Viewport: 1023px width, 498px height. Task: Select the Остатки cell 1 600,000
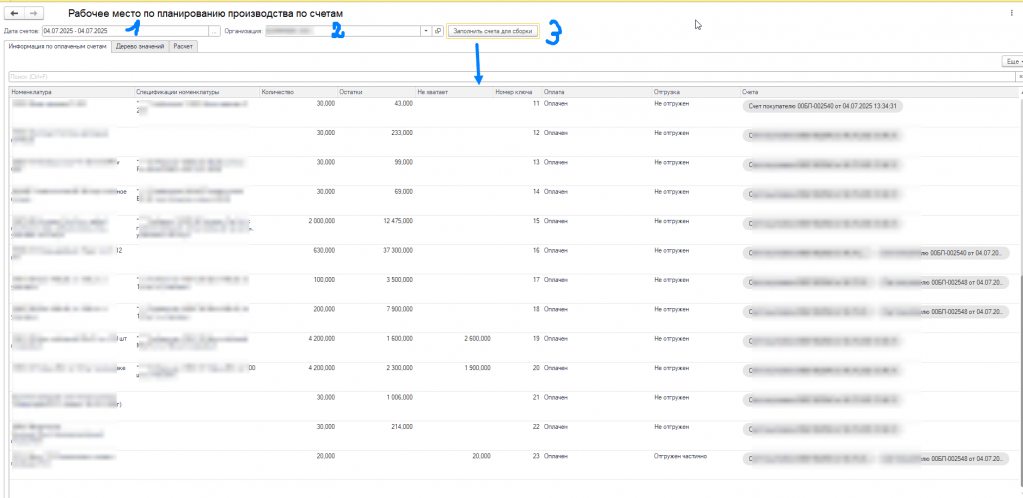(399, 339)
